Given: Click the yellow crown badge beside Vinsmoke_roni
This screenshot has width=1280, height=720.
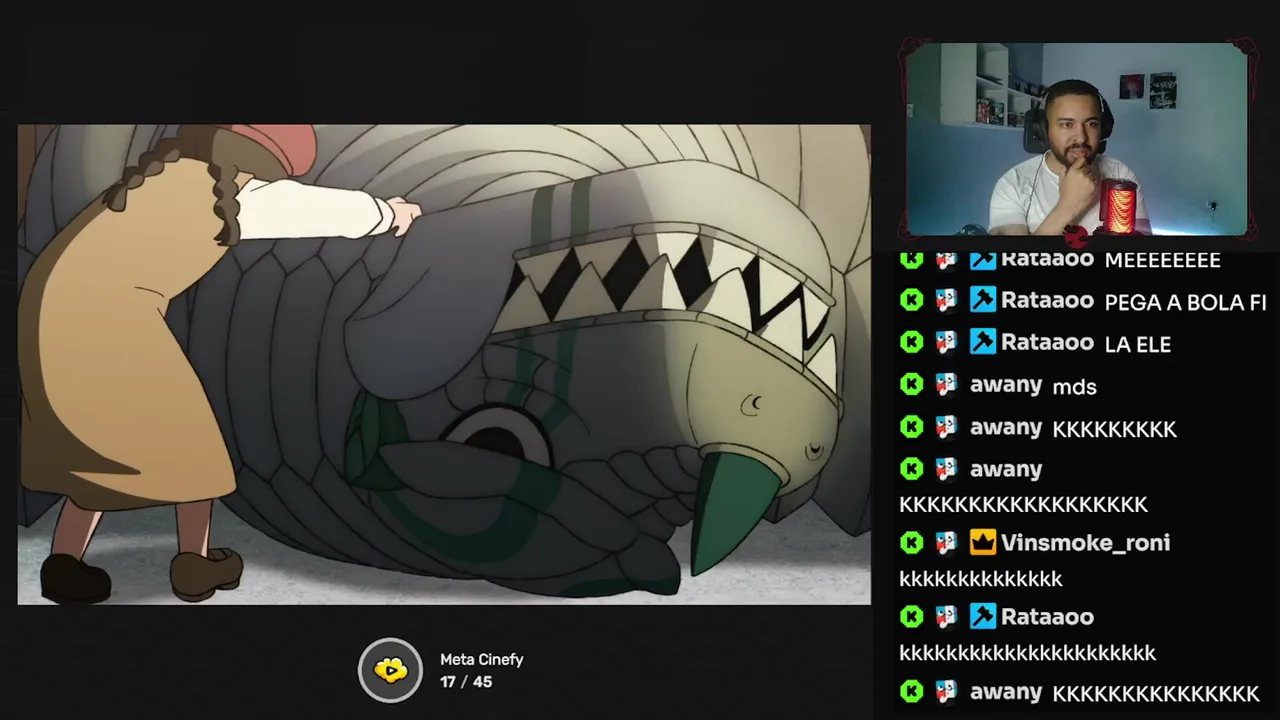Looking at the screenshot, I should [983, 542].
